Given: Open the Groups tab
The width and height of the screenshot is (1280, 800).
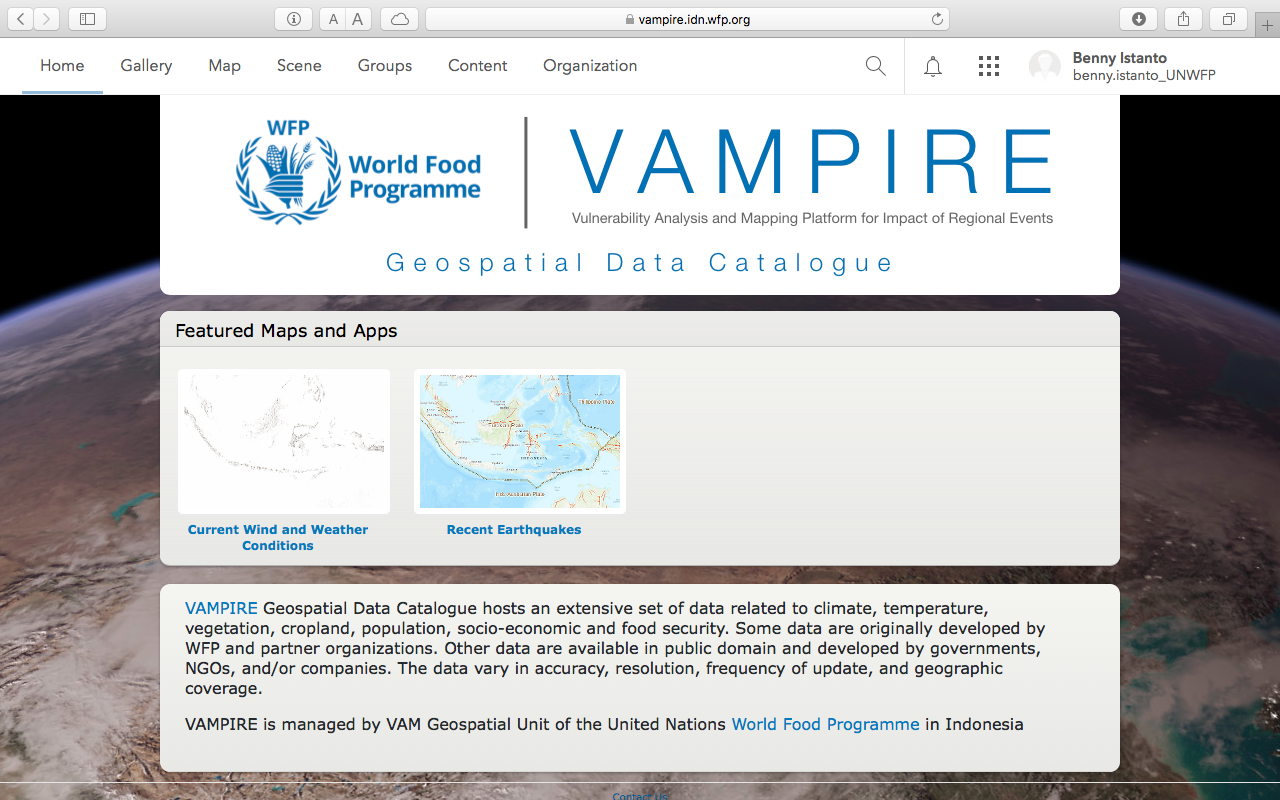Looking at the screenshot, I should click(x=385, y=66).
